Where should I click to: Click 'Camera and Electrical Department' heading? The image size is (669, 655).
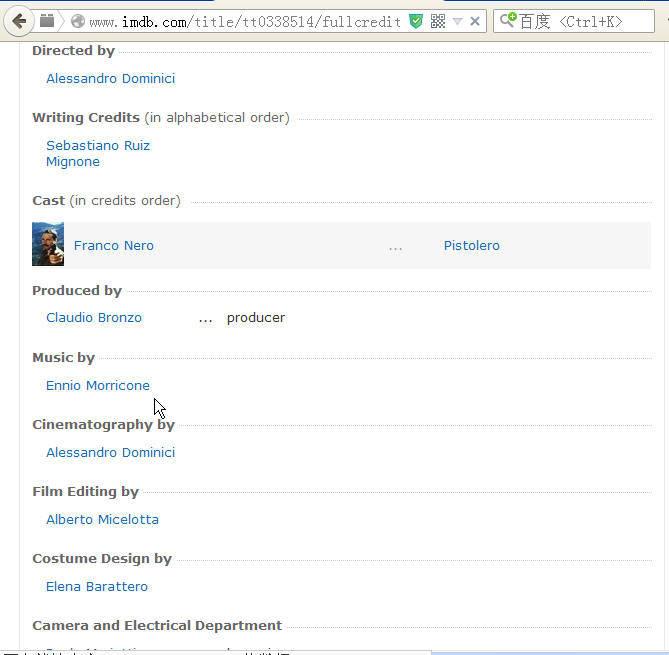tap(157, 626)
